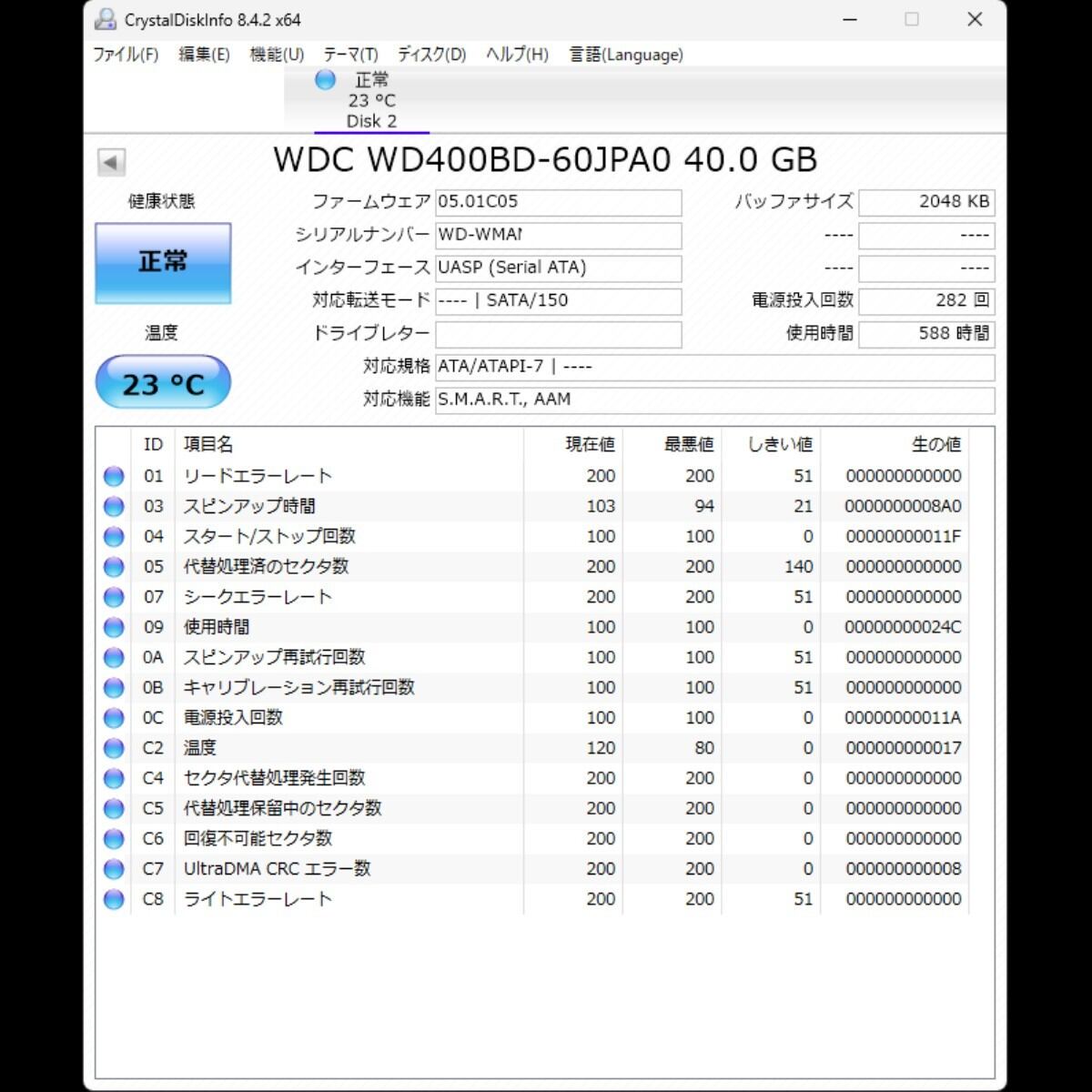This screenshot has height=1092, width=1092.
Task: Click the features field S.M.A.R.T., AAM
Action: point(715,399)
